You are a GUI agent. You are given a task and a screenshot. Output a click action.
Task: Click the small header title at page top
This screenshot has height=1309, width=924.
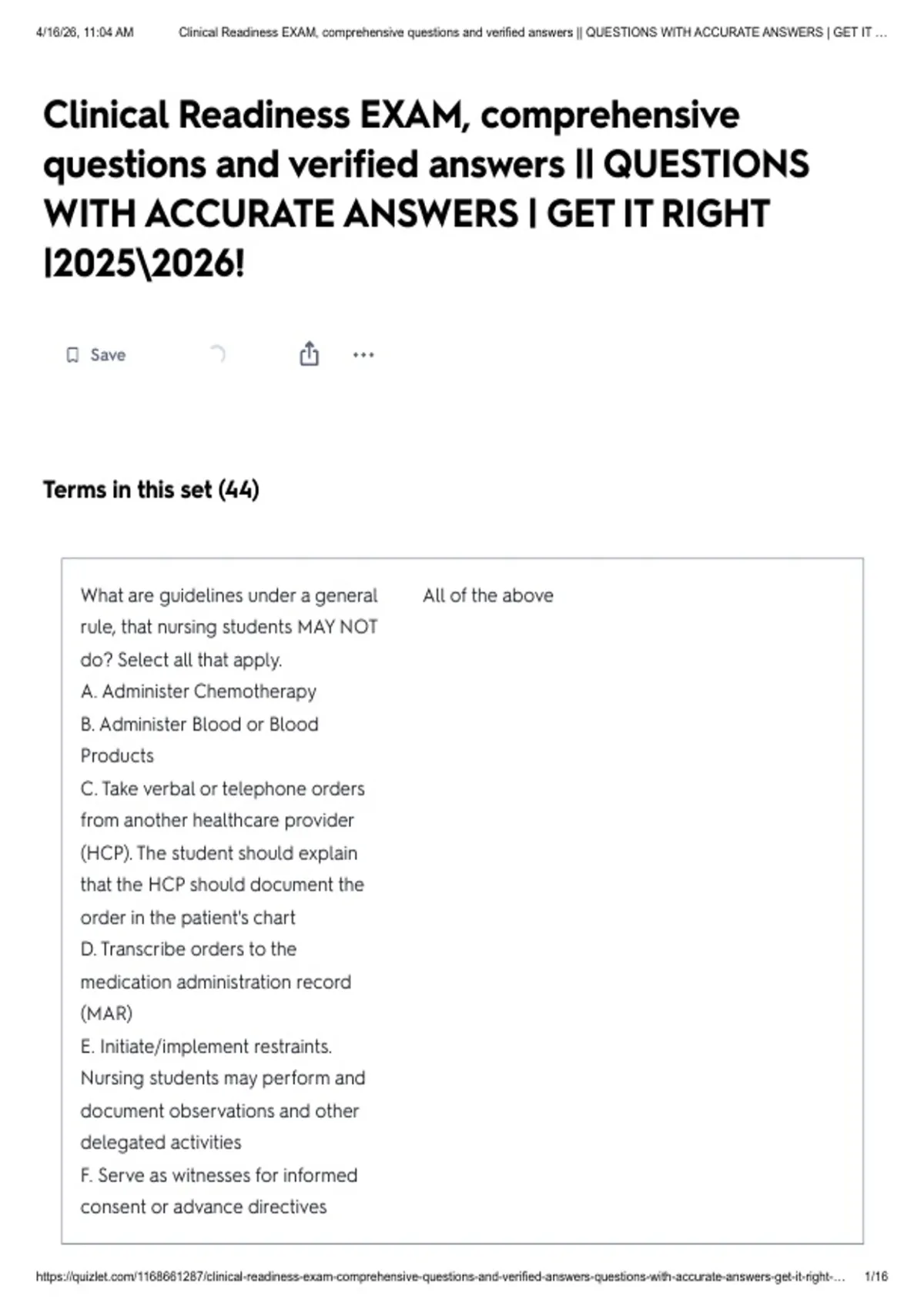pyautogui.click(x=533, y=32)
